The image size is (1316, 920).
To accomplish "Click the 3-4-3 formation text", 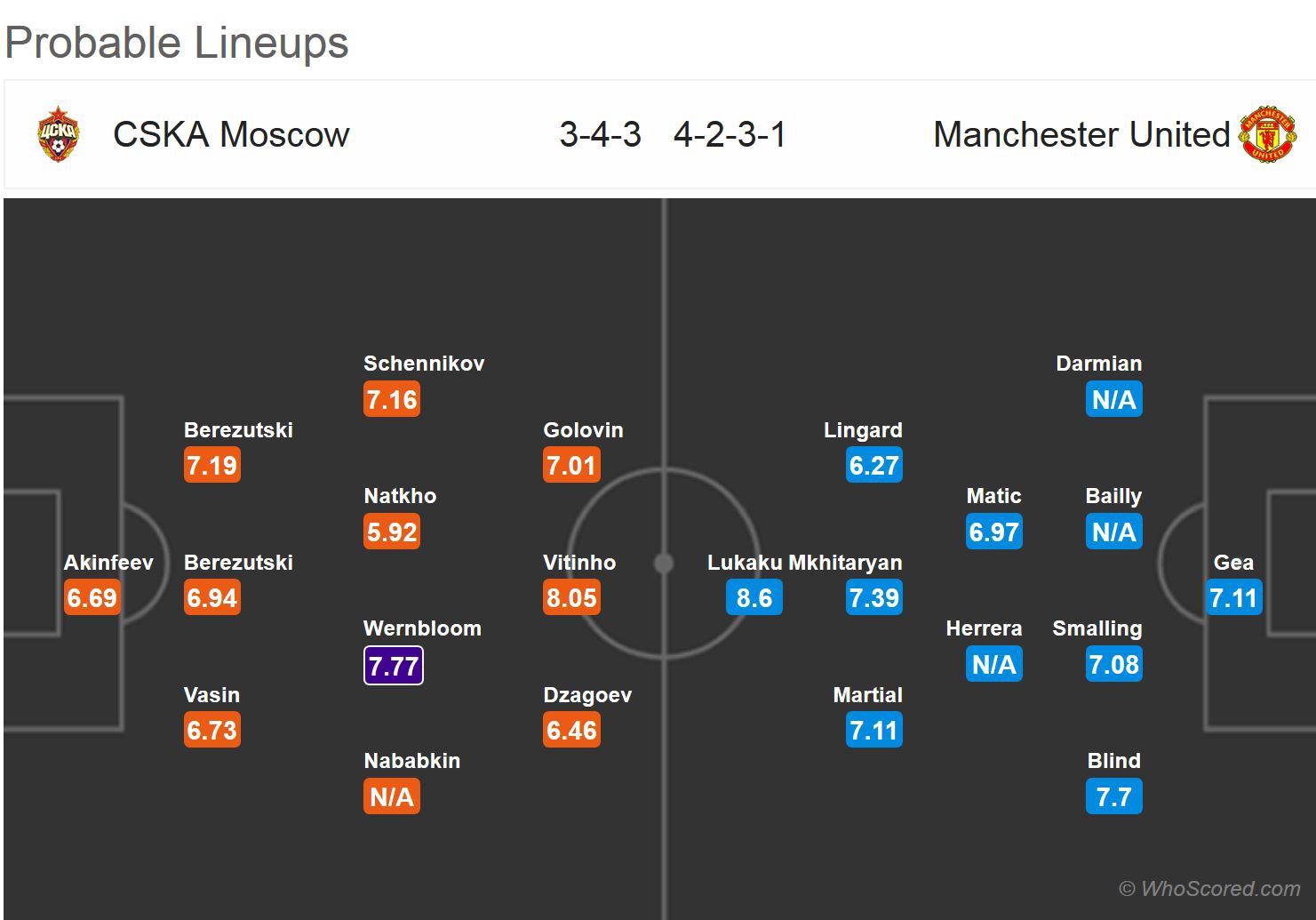I will pyautogui.click(x=600, y=134).
